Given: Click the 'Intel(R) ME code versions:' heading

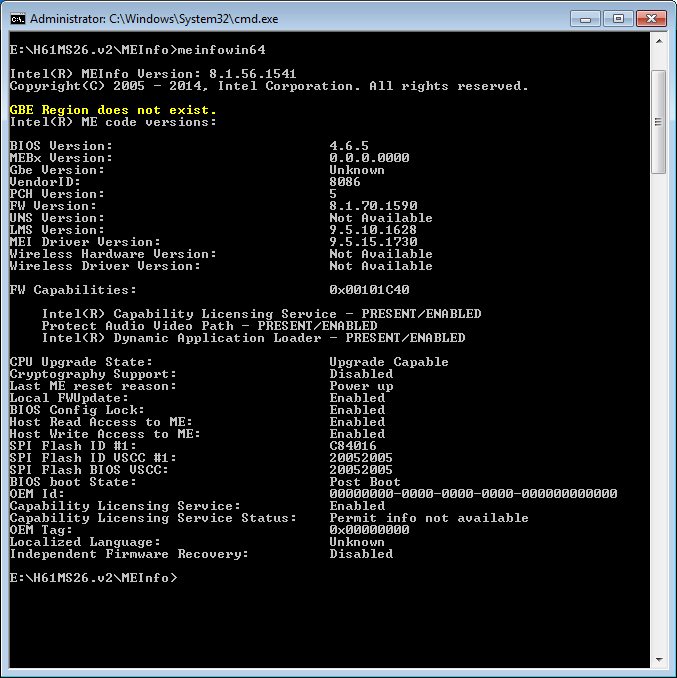Looking at the screenshot, I should click(113, 122).
